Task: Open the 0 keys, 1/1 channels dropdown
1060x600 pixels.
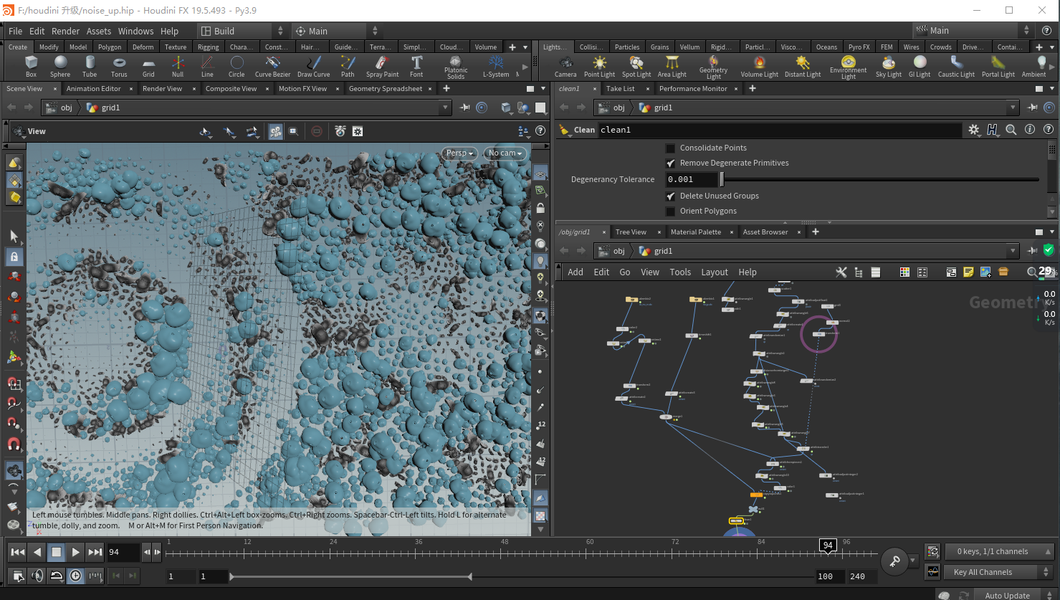Action: [x=999, y=551]
